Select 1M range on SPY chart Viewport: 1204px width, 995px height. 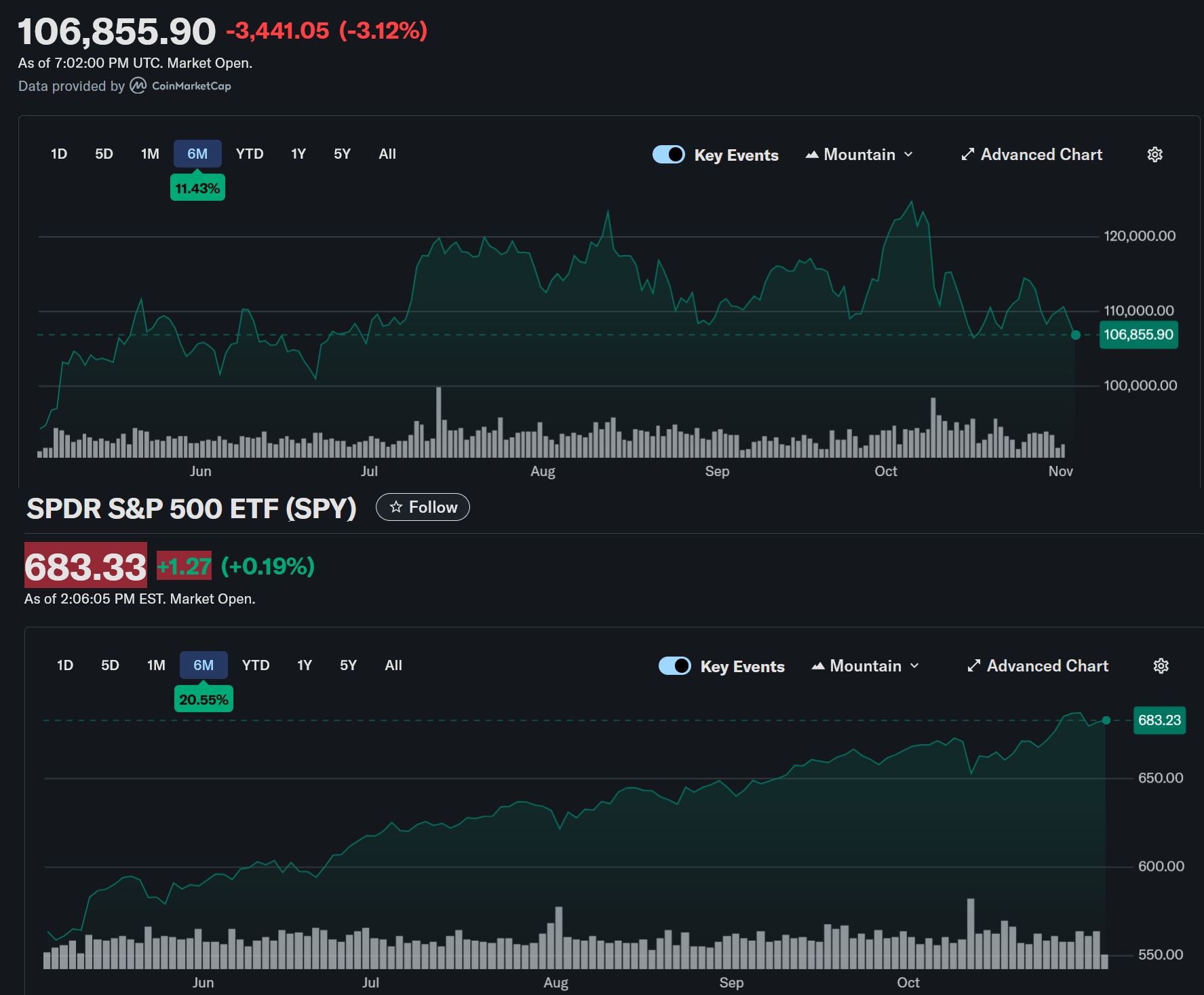click(156, 665)
